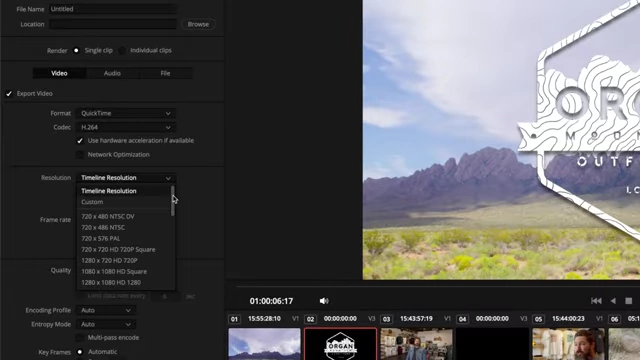Switch to the File tab

pos(165,73)
